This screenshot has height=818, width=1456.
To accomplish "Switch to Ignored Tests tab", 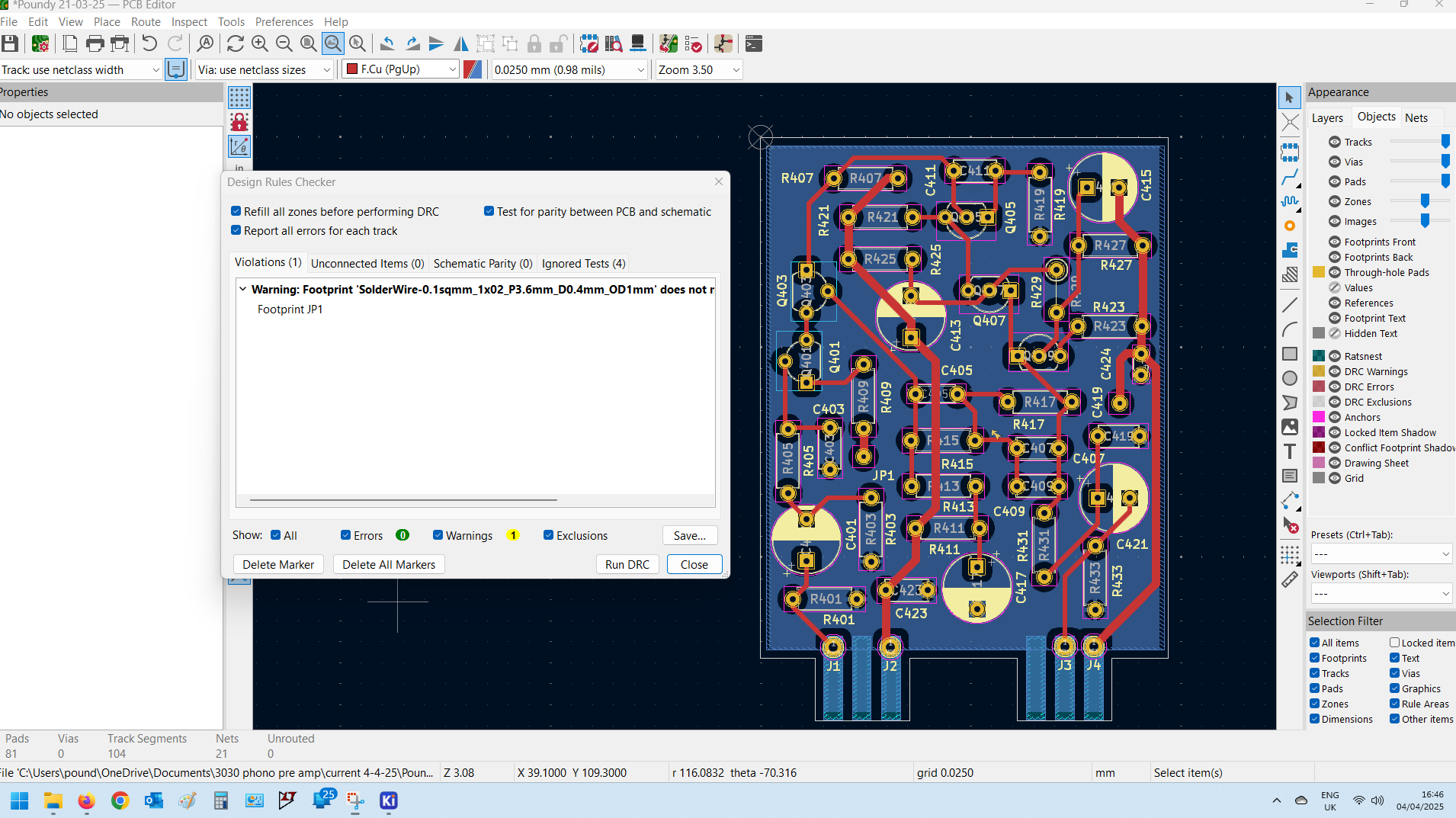I will pyautogui.click(x=584, y=263).
